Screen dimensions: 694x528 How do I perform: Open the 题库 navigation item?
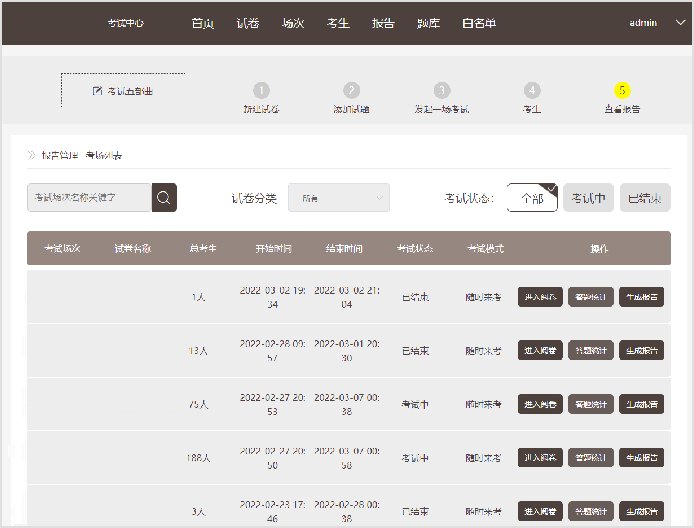[x=428, y=23]
